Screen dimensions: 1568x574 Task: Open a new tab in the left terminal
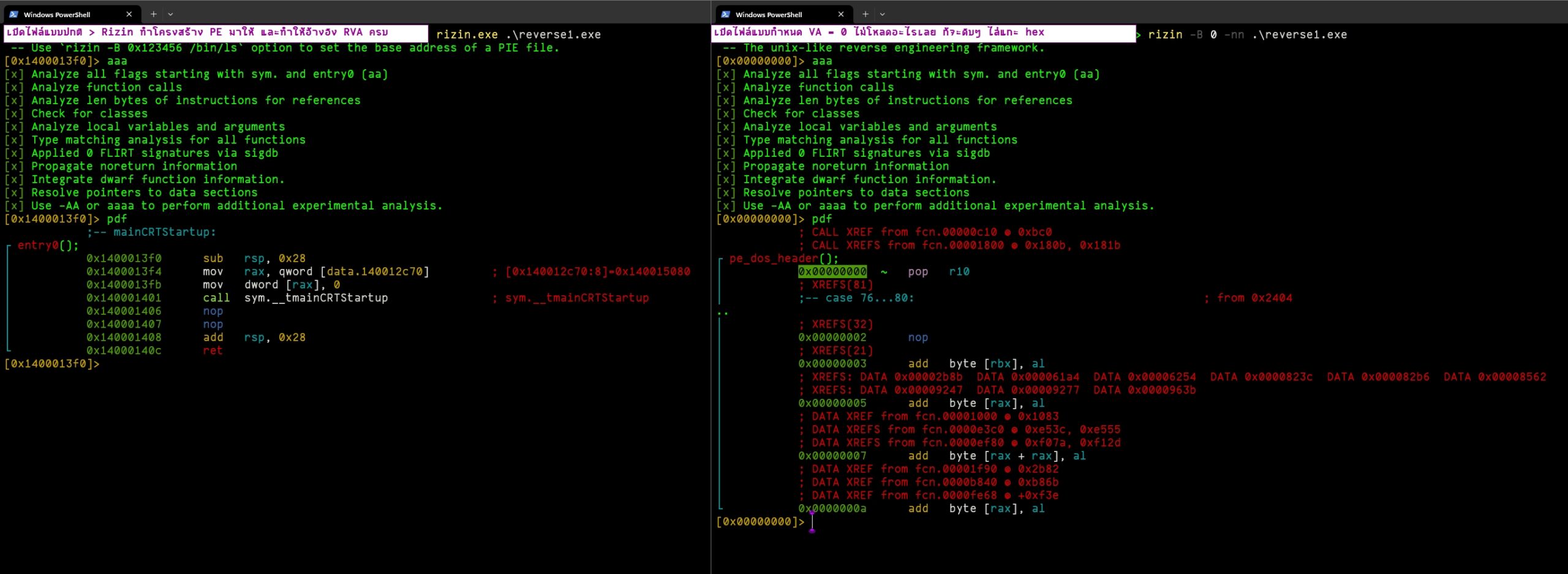coord(154,14)
